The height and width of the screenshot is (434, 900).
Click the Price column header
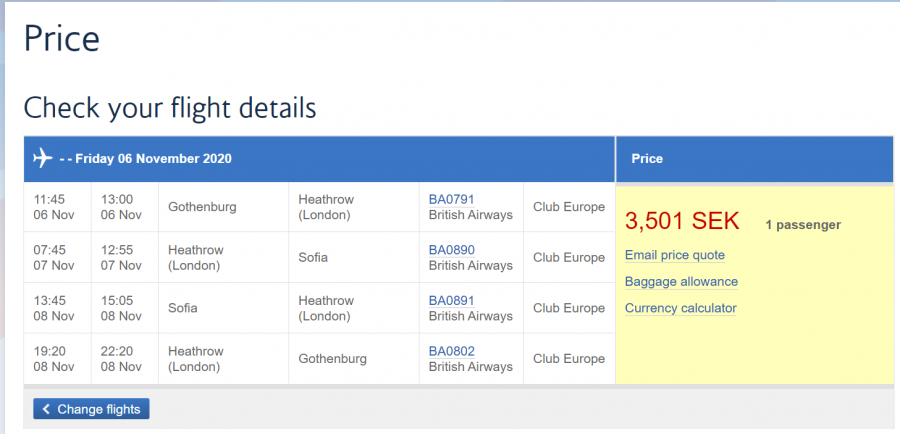[647, 158]
